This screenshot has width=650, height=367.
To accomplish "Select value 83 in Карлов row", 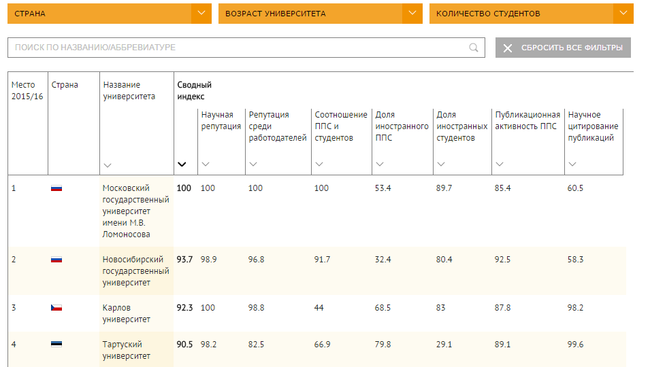I will coord(440,308).
